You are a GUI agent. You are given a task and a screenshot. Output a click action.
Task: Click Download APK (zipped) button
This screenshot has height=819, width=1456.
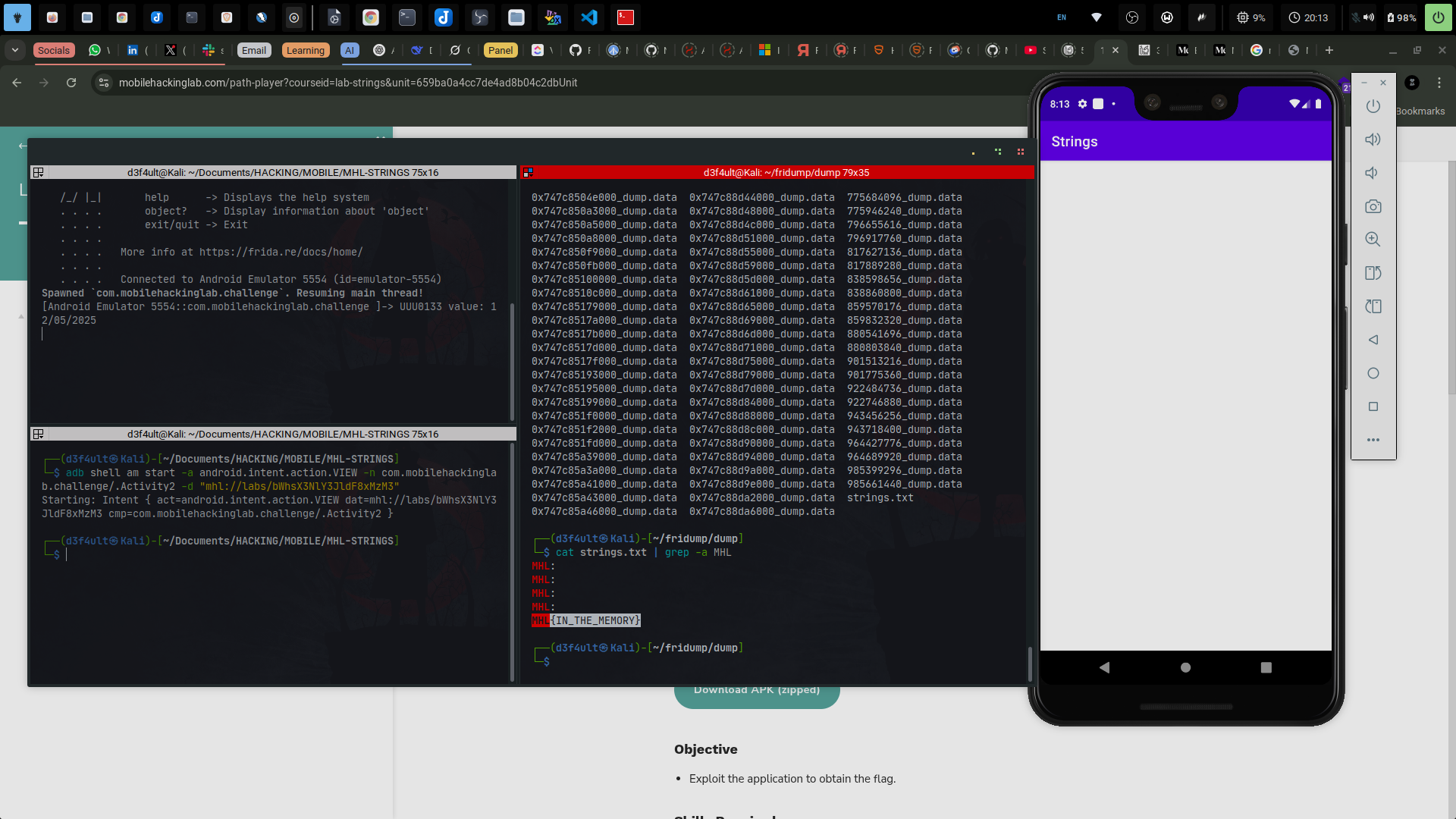pyautogui.click(x=757, y=691)
